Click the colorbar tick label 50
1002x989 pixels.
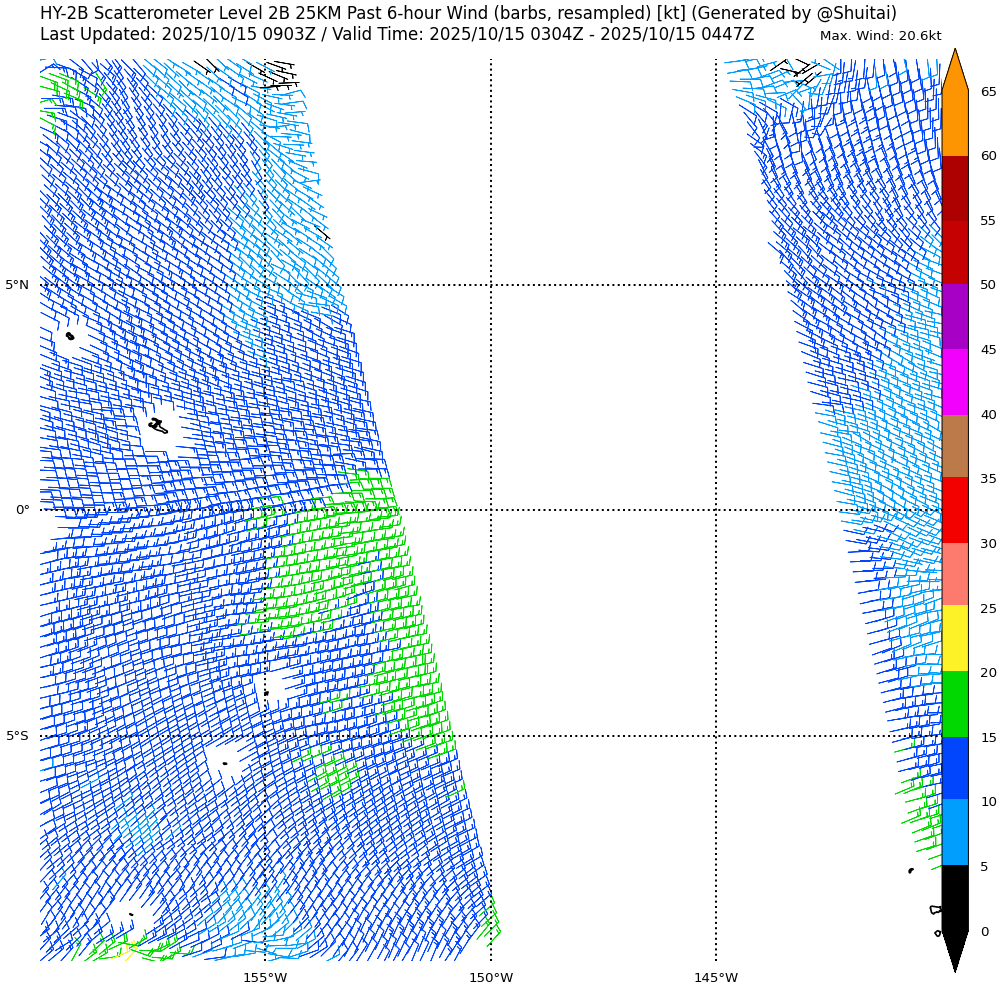pos(988,285)
